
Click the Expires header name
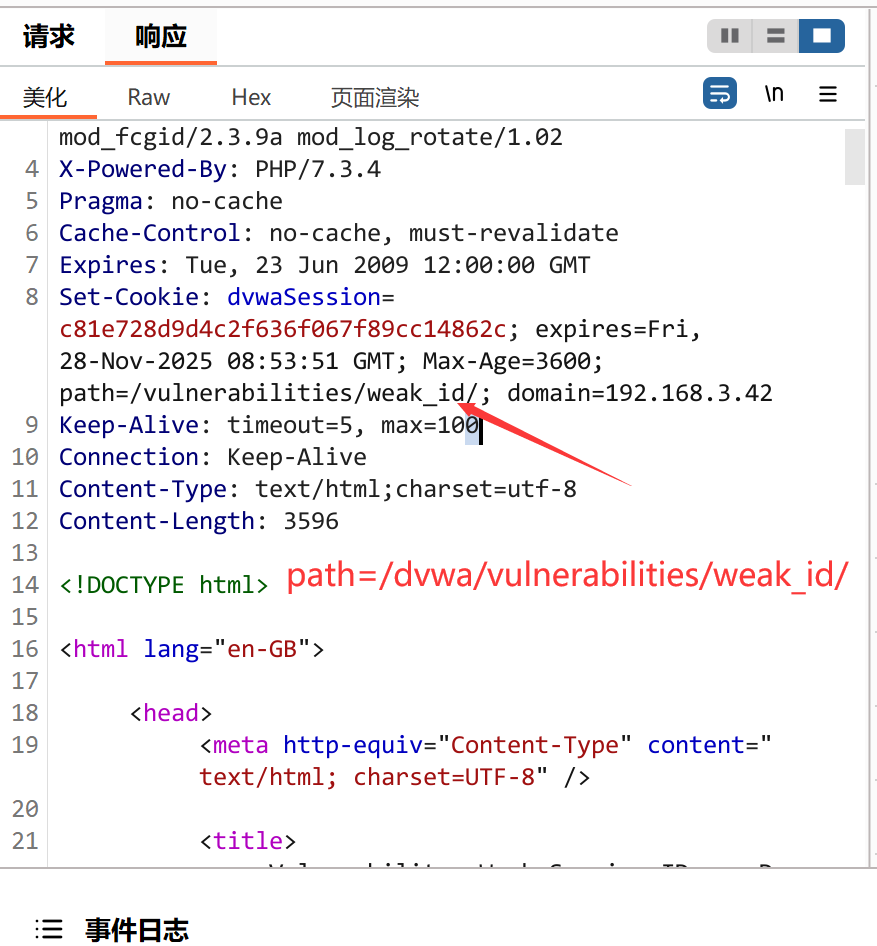(x=108, y=265)
